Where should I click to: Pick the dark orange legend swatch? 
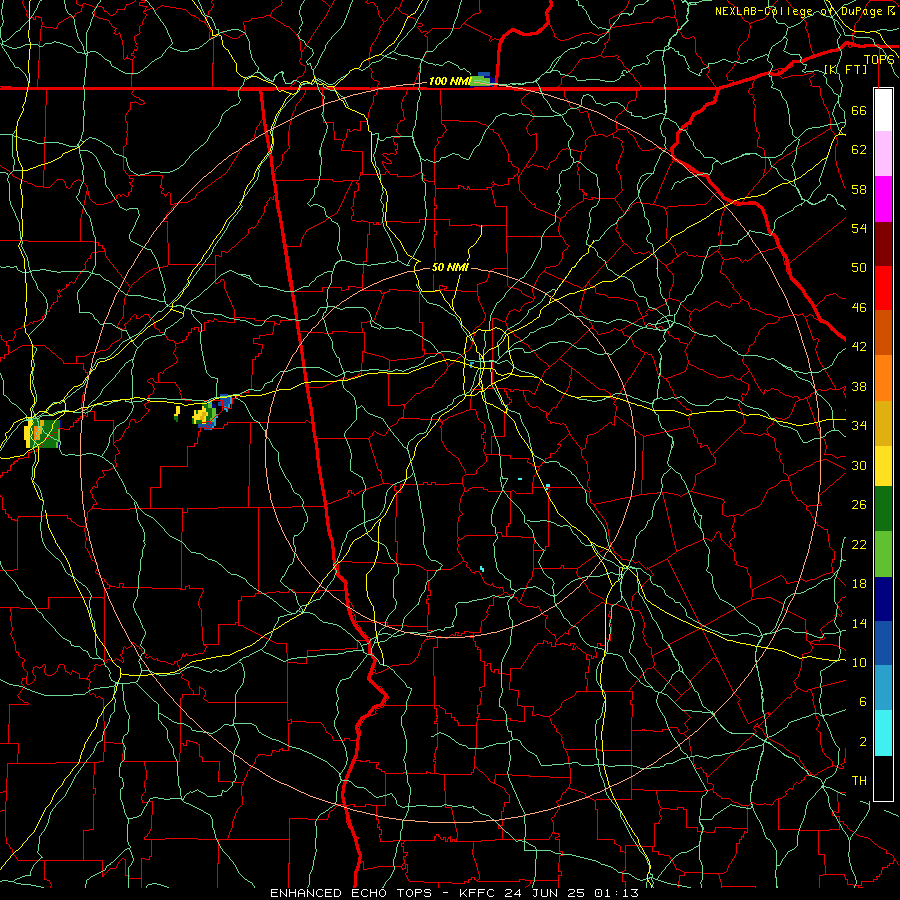[x=883, y=332]
